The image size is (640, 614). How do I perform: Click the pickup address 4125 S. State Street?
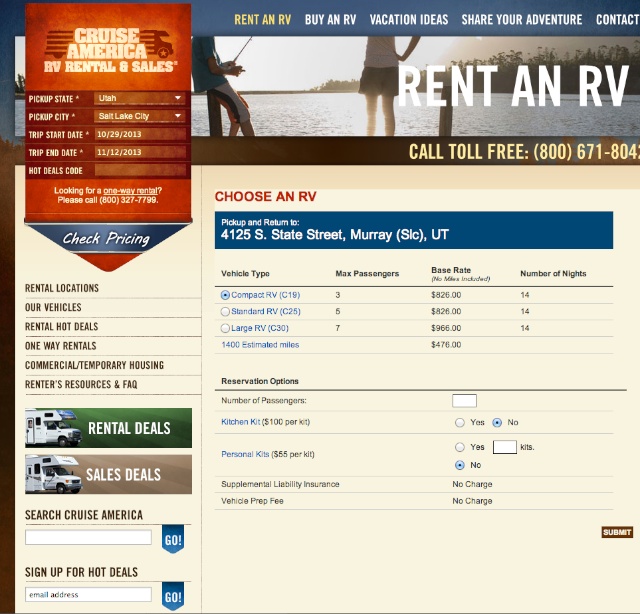tap(335, 235)
